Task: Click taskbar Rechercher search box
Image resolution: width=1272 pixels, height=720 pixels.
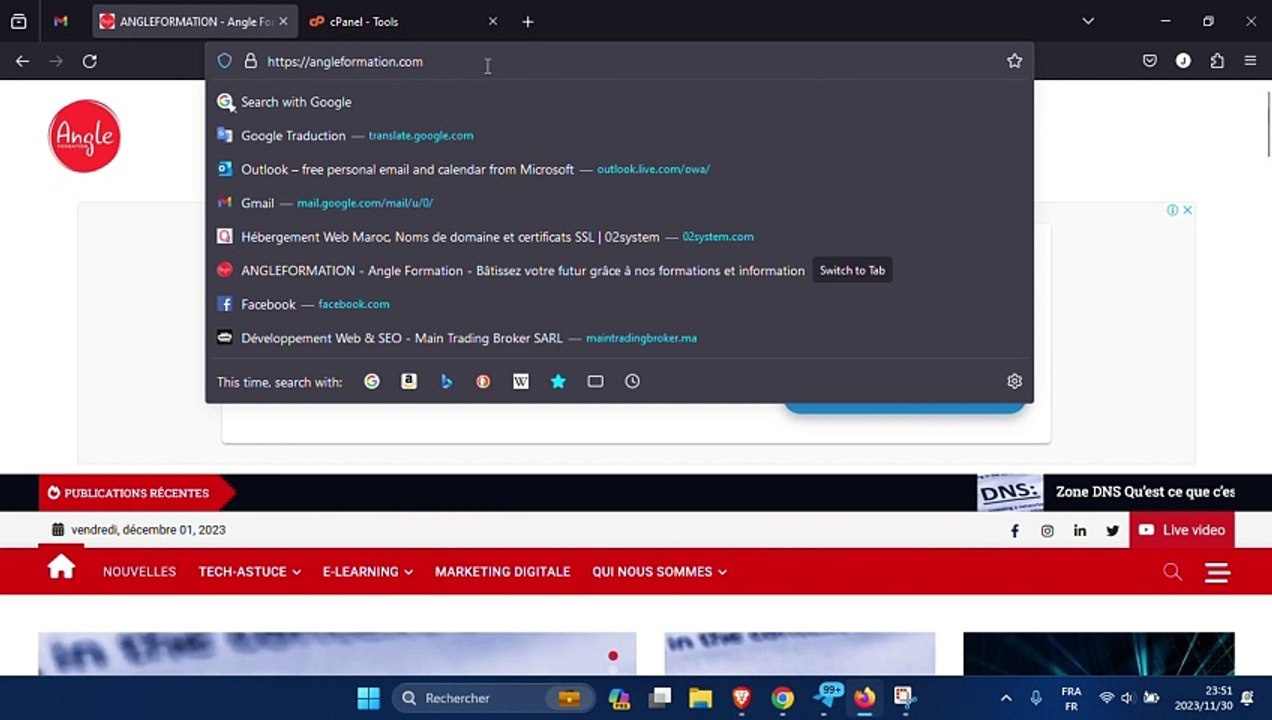Action: [491, 698]
